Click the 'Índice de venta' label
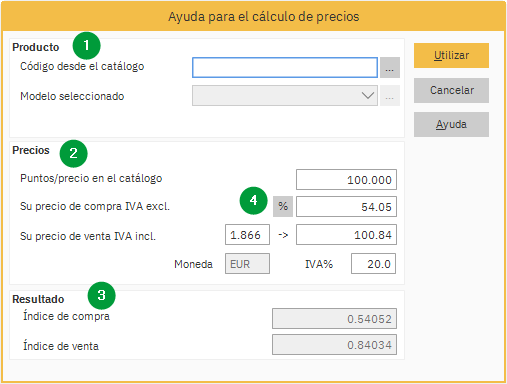 pos(61,345)
